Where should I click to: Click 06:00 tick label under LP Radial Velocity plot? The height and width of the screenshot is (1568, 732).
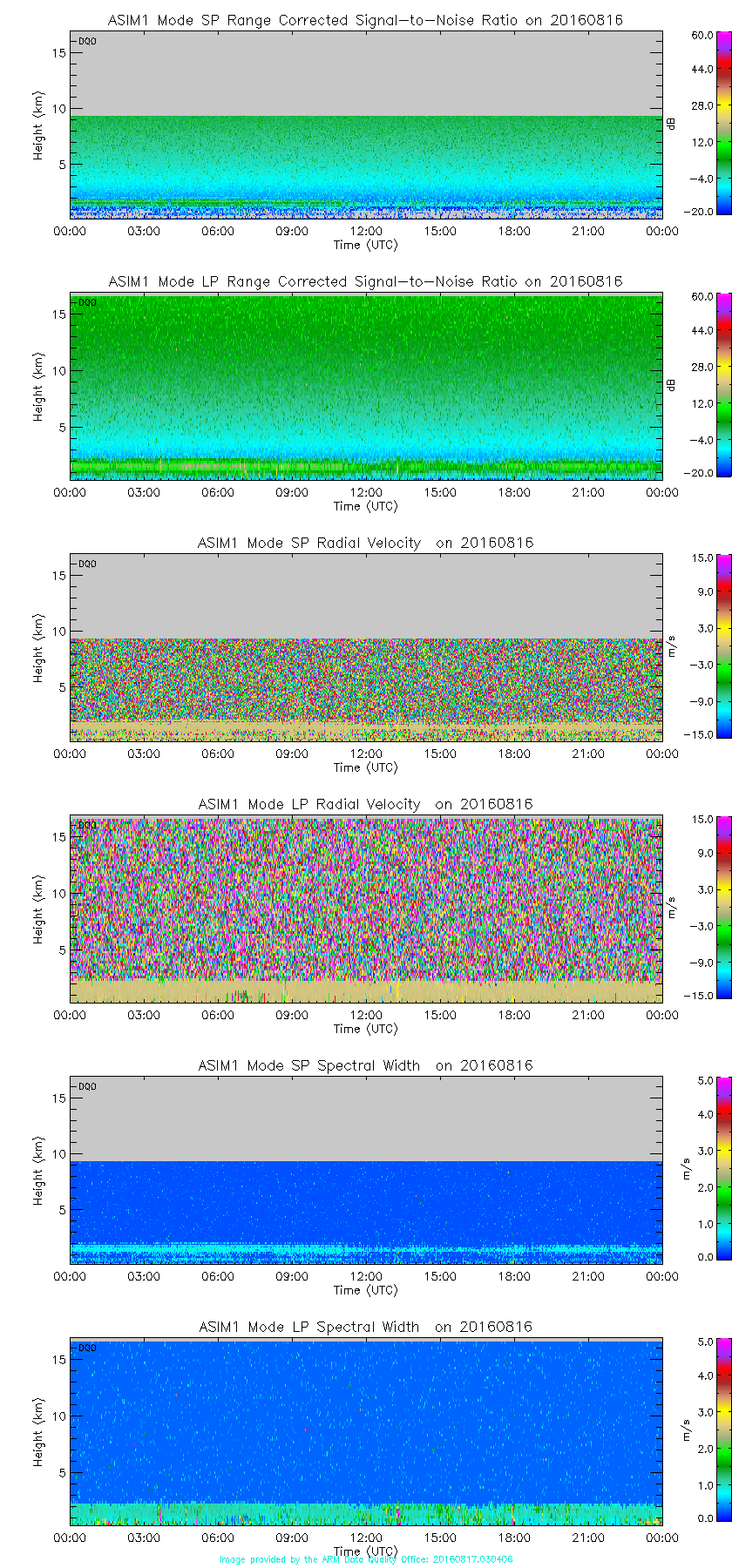(218, 1016)
